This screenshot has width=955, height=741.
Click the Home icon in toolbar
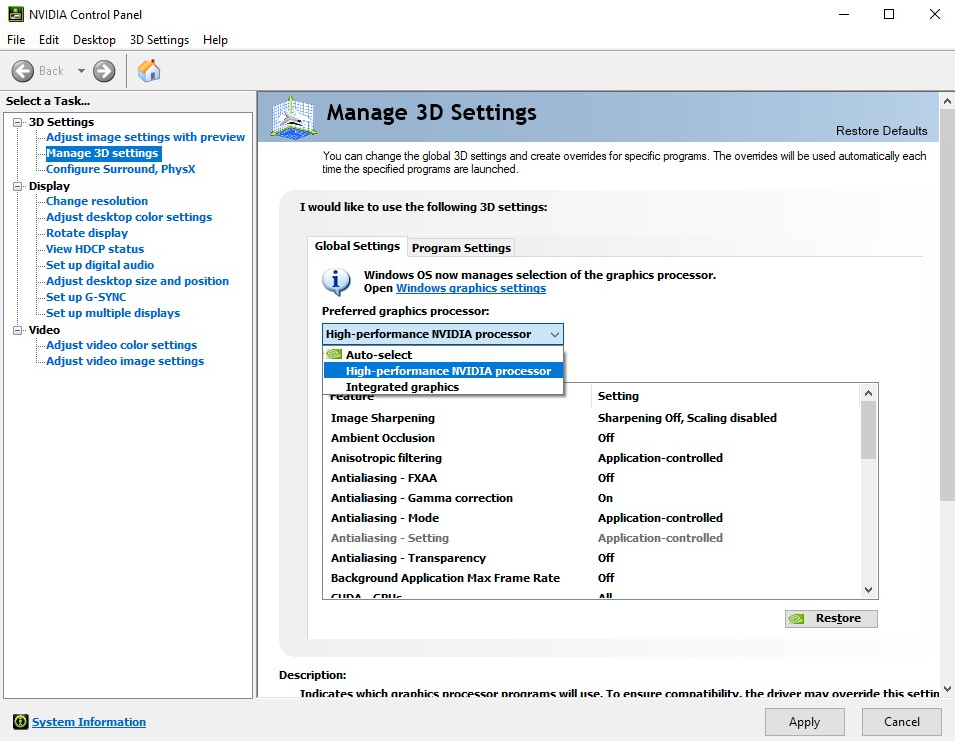pos(149,71)
